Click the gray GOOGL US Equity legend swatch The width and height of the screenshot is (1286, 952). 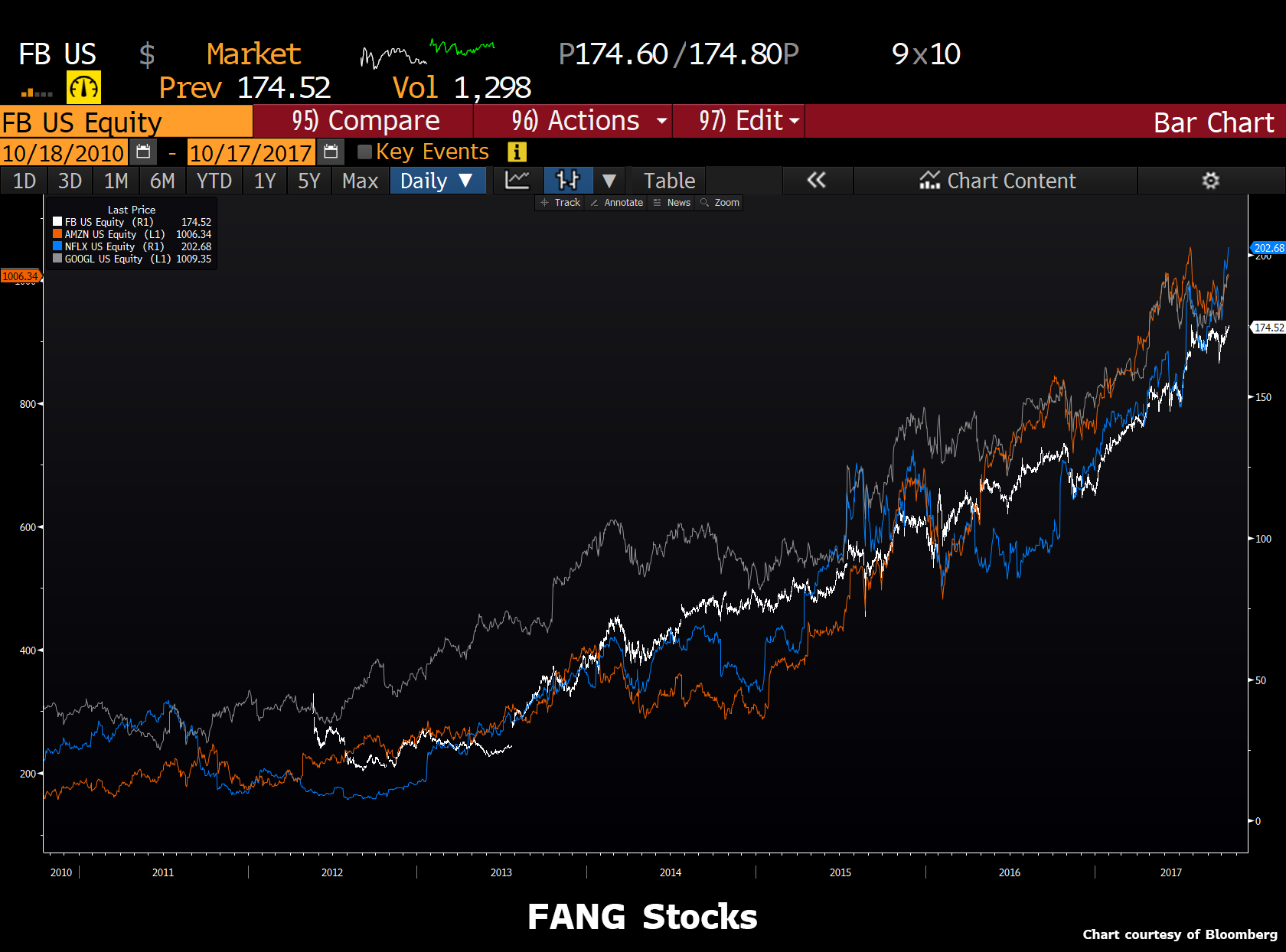(57, 259)
